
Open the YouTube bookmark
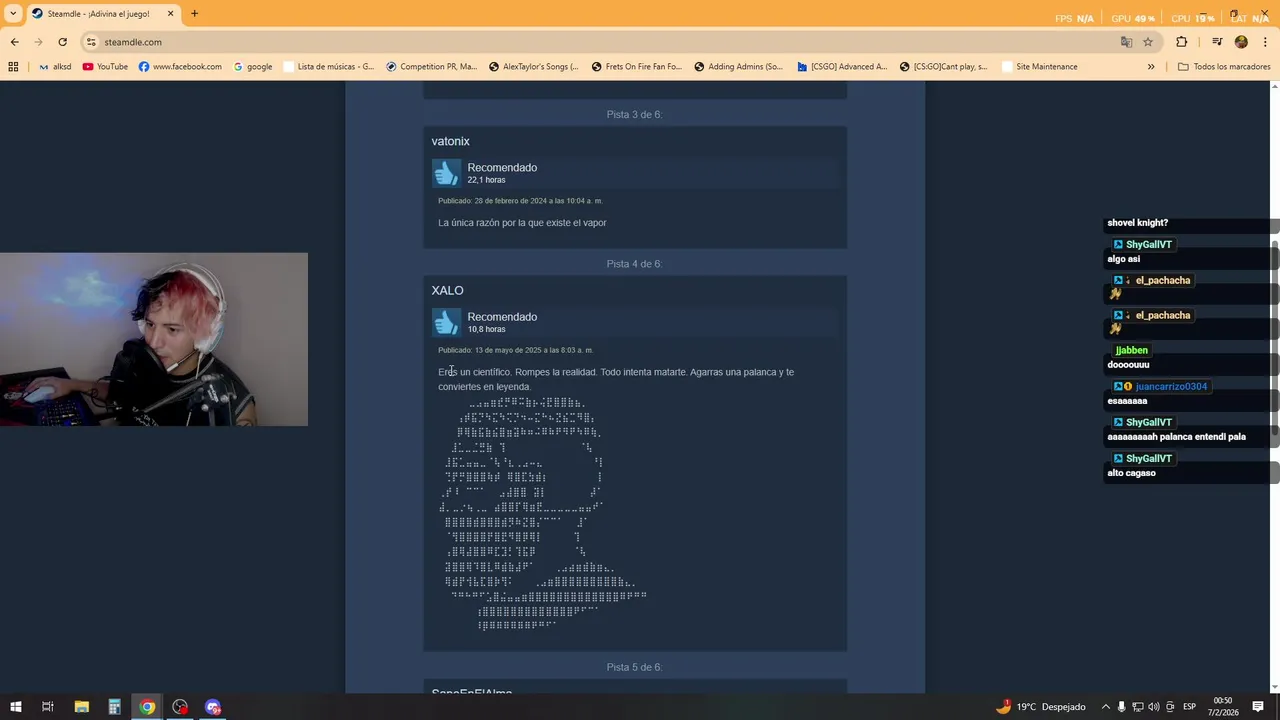(x=105, y=67)
